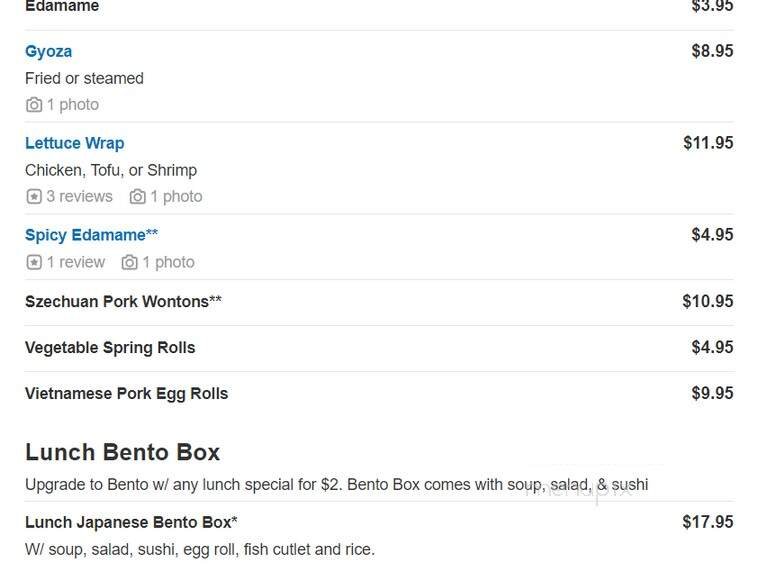This screenshot has height=572, width=758.
Task: Click the $11.95 Lettuce Wrap price
Action: click(708, 143)
